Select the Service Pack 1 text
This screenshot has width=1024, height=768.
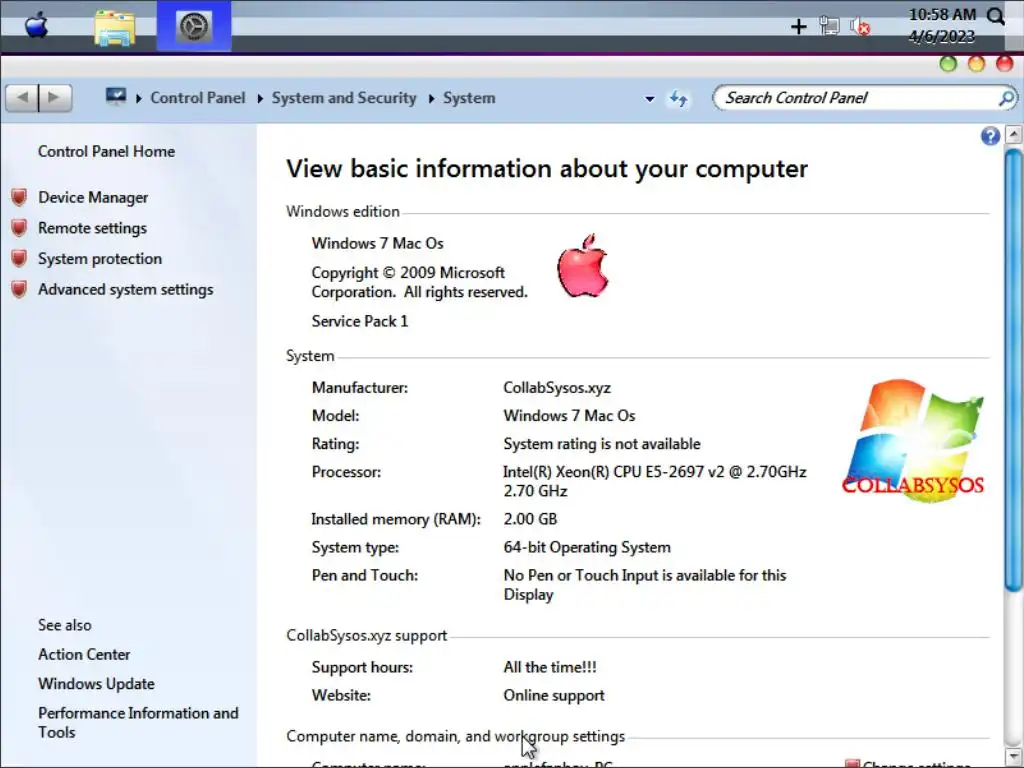360,321
